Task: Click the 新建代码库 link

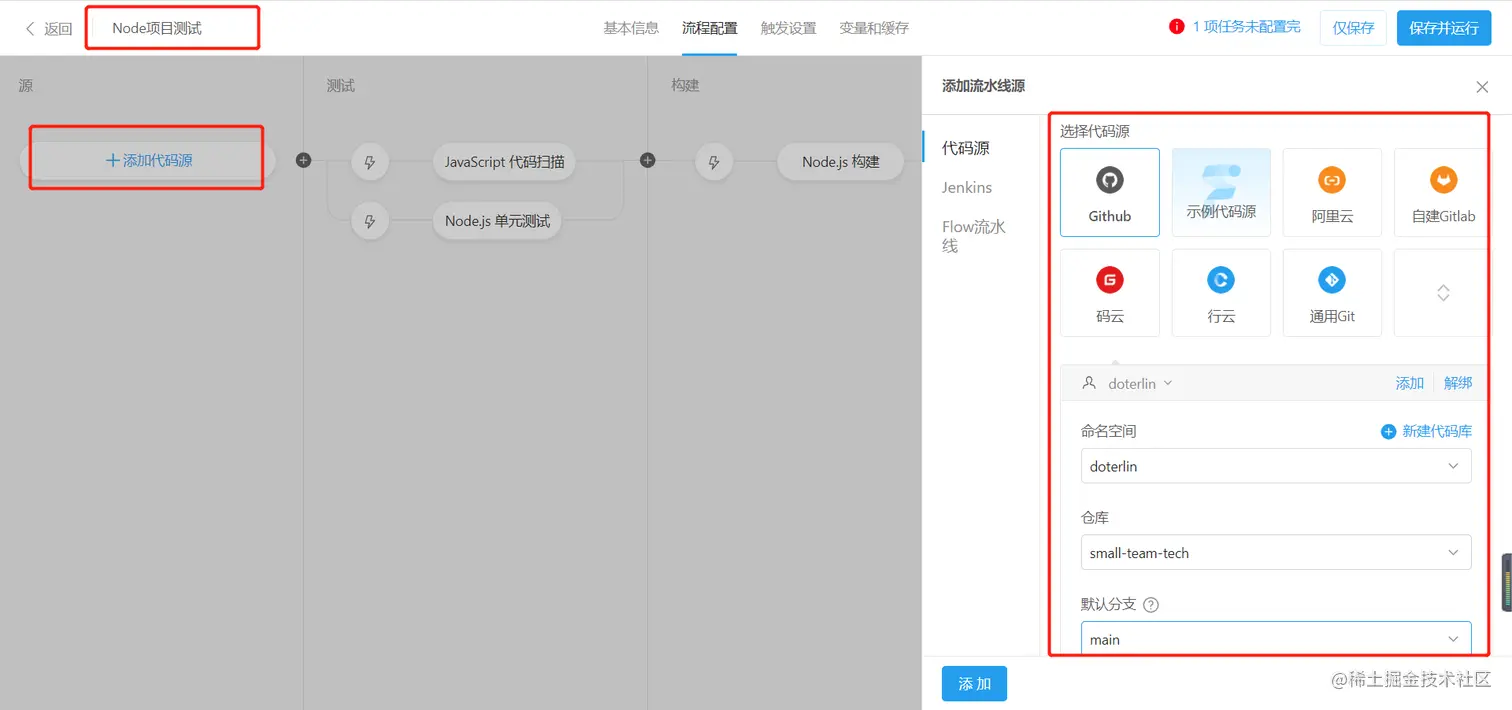Action: point(1437,432)
